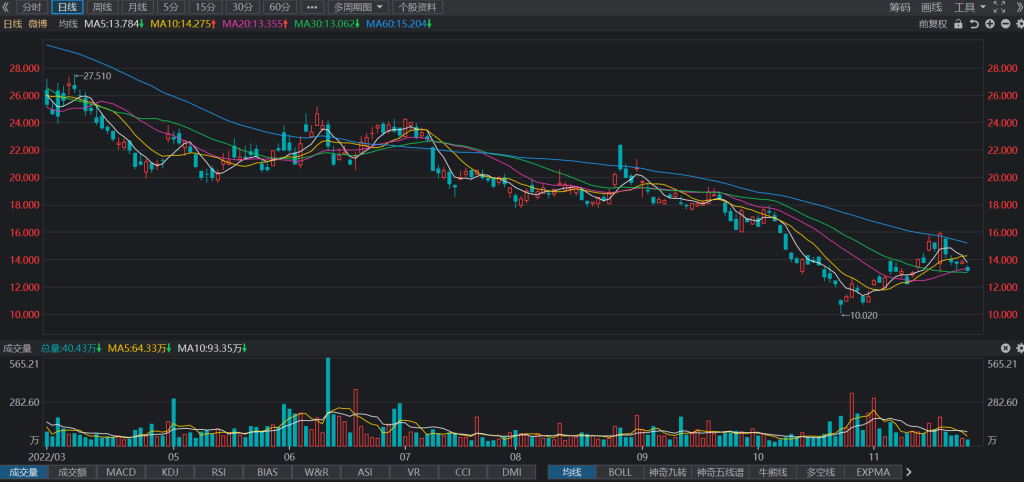Select the 成交量 sub-indicator tab

pos(24,472)
